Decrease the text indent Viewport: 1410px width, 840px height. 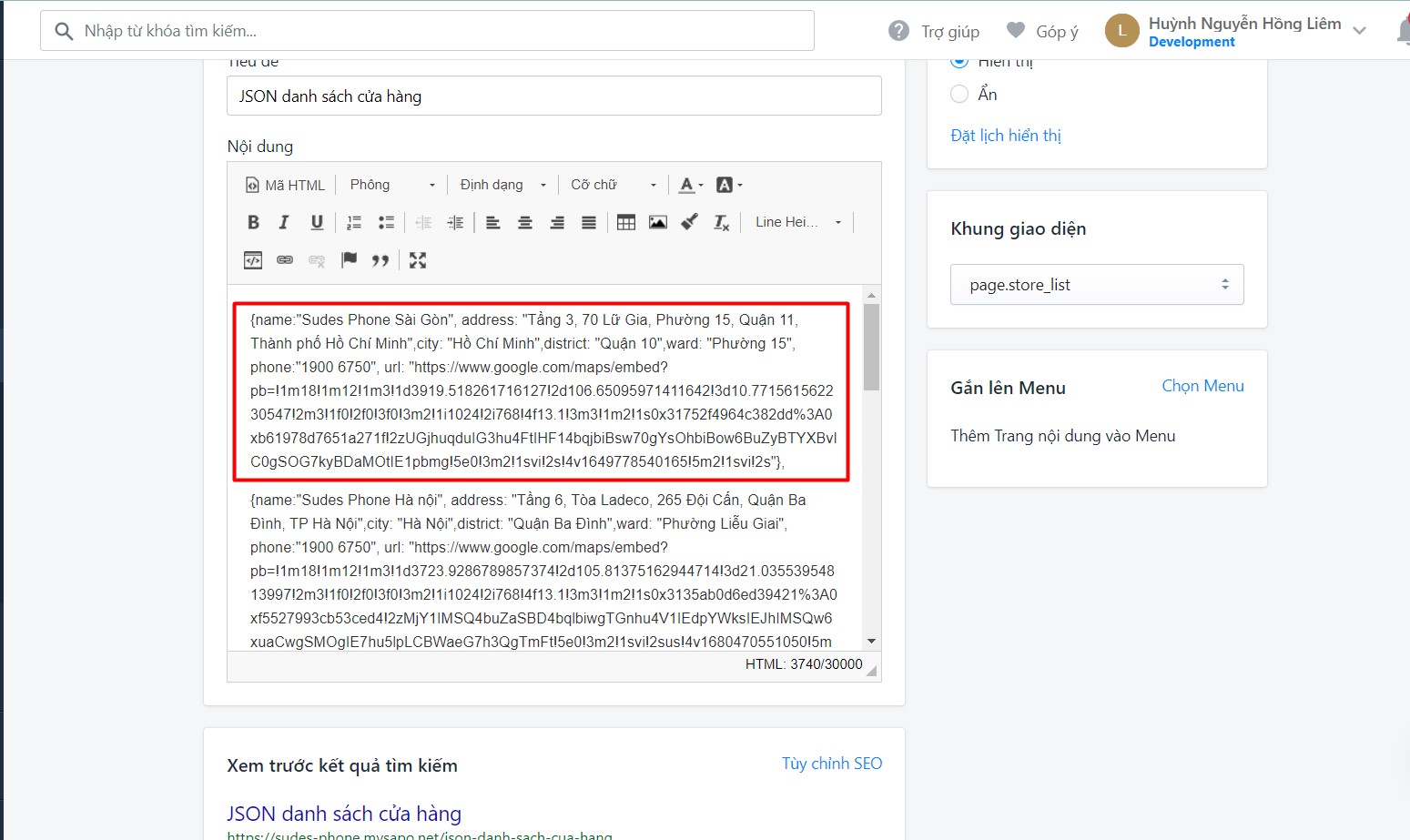coord(423,222)
